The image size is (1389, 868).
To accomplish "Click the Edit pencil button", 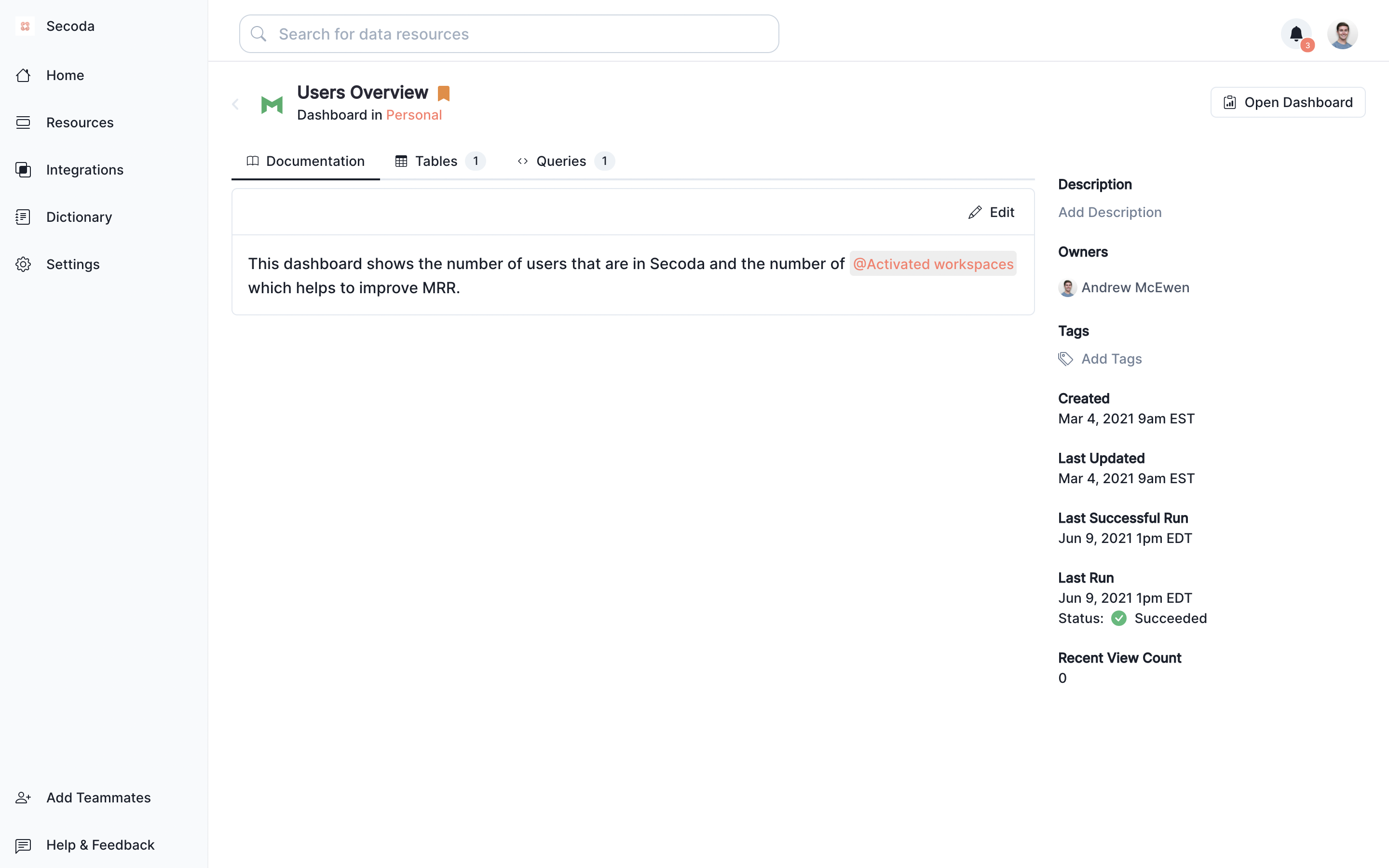I will pyautogui.click(x=991, y=212).
